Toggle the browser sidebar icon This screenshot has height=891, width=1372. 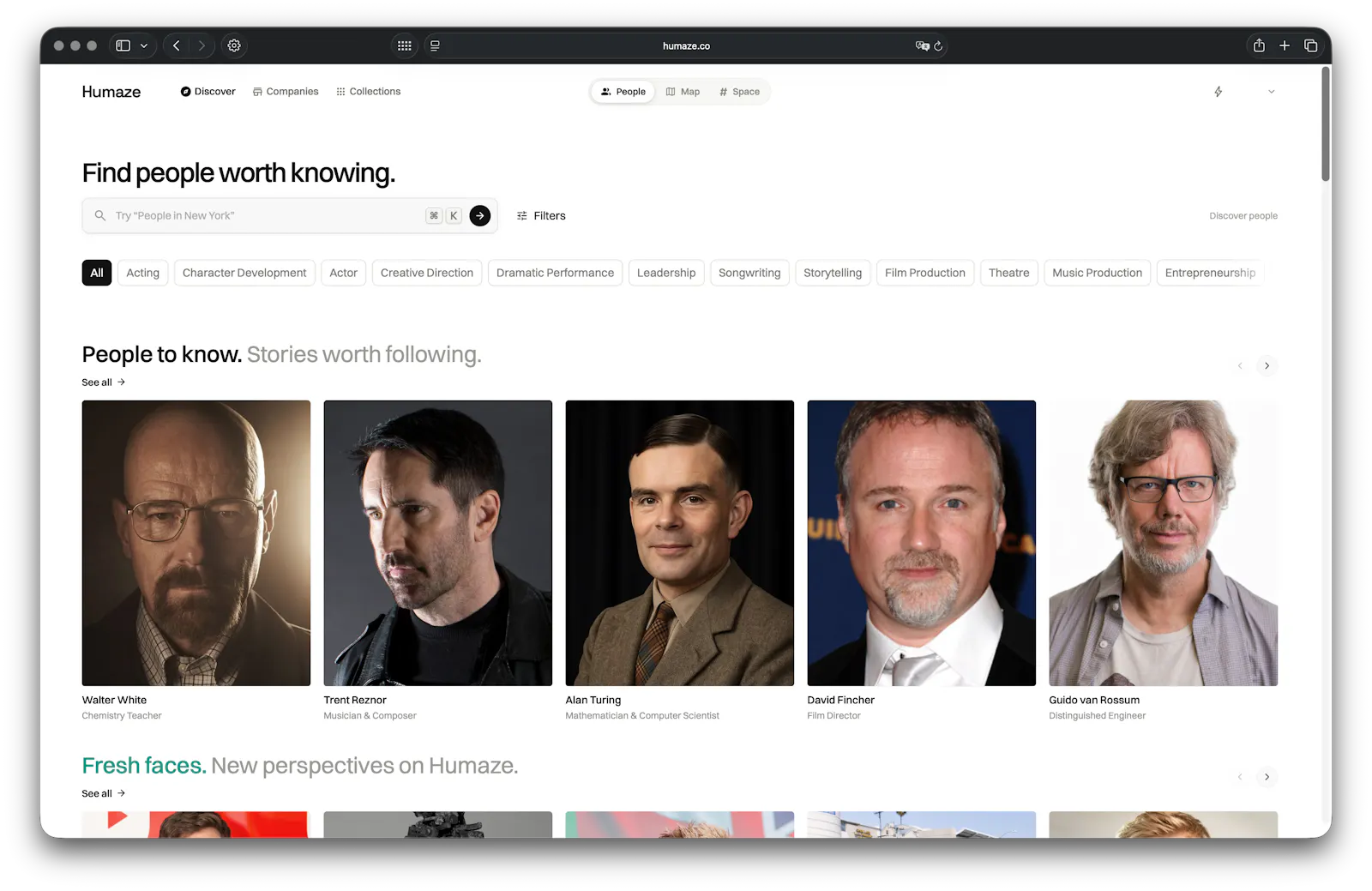[x=123, y=45]
